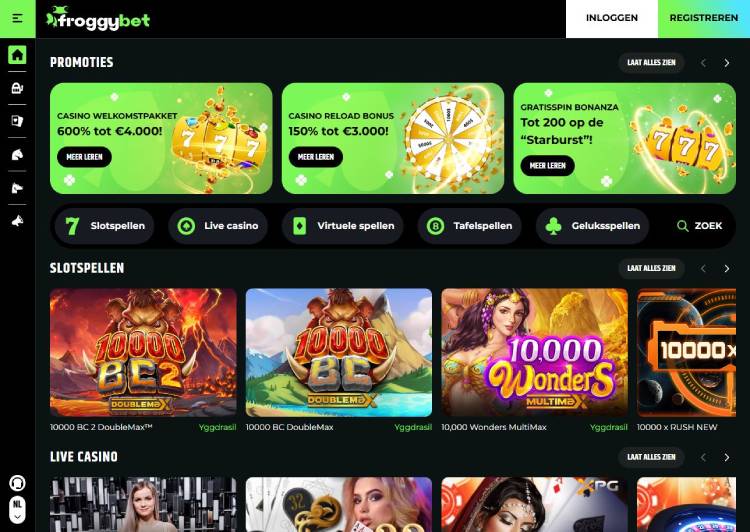Viewport: 750px width, 532px height.
Task: Click the Registreren button
Action: tap(704, 18)
